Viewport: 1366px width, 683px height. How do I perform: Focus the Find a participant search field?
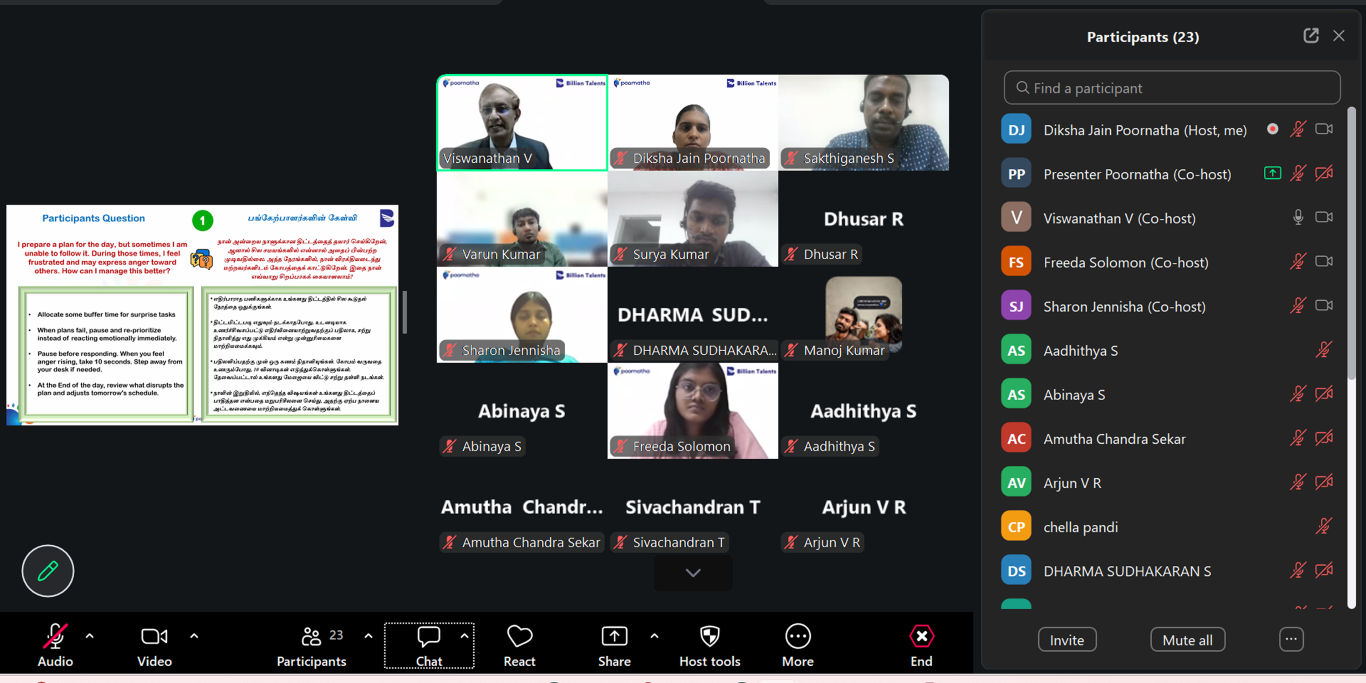coord(1172,88)
